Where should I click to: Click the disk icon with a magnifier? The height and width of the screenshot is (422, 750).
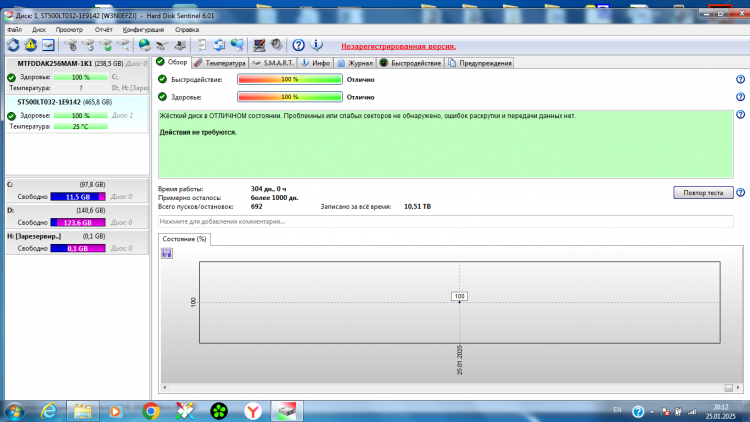coord(123,45)
